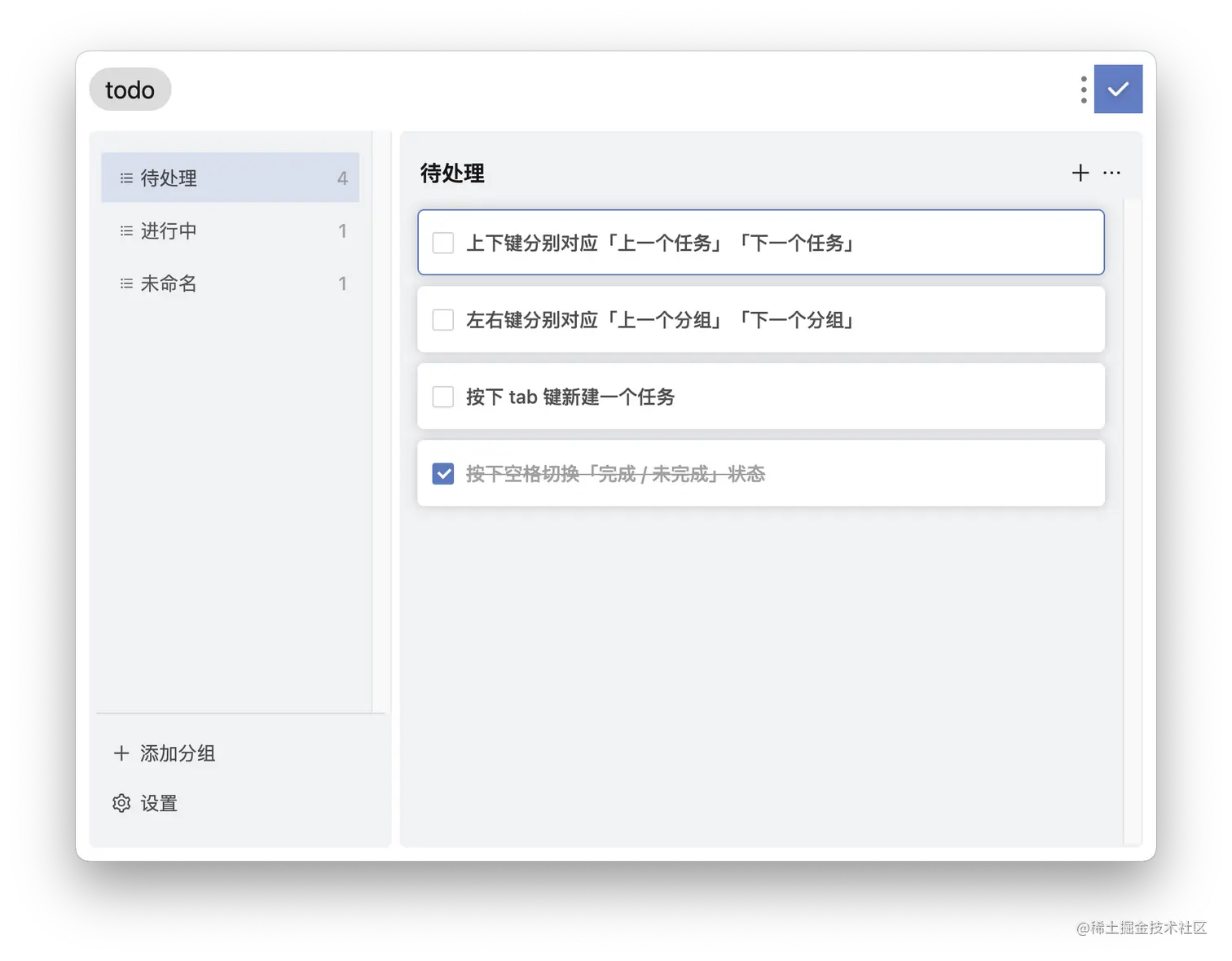Select task text 上下键分别对应「上一个任务」「下一个任务」
This screenshot has width=1232, height=961.
[x=661, y=243]
